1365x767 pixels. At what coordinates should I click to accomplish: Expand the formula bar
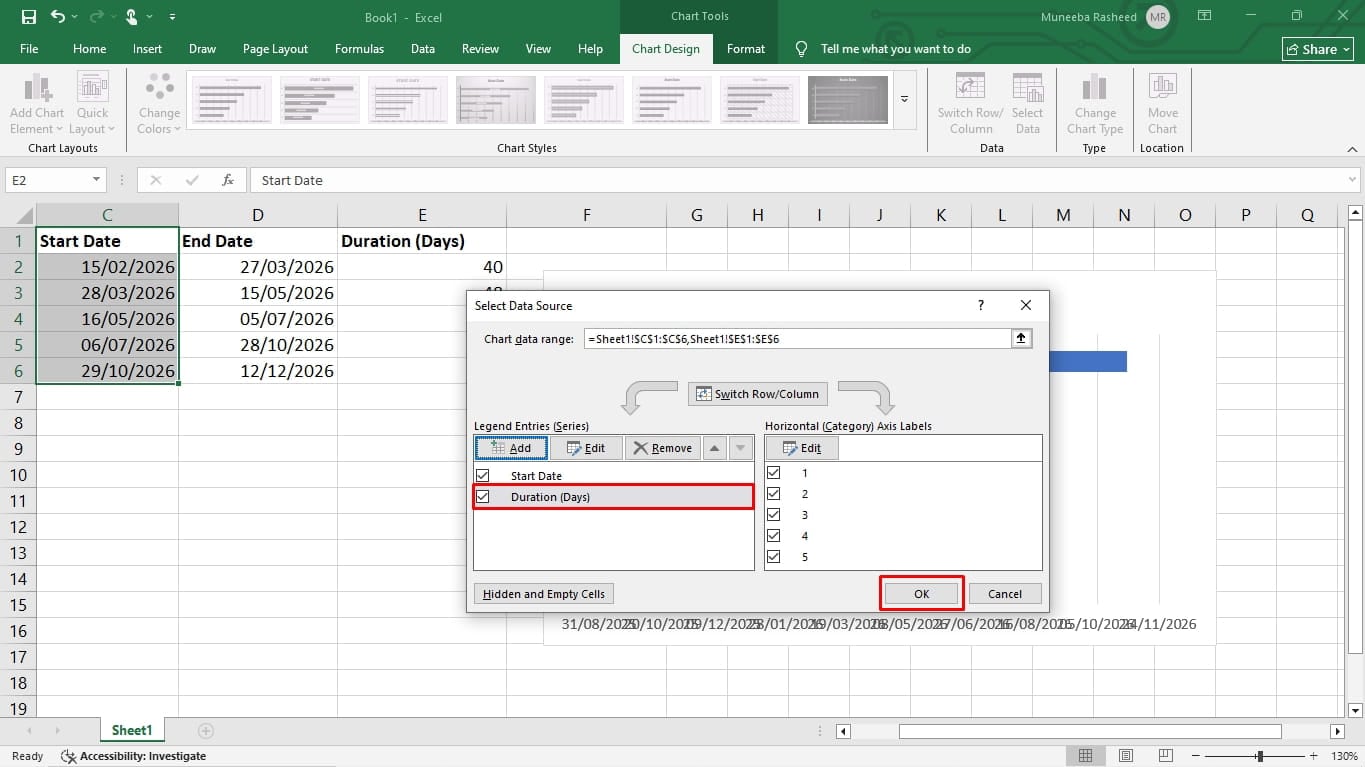click(x=1351, y=180)
